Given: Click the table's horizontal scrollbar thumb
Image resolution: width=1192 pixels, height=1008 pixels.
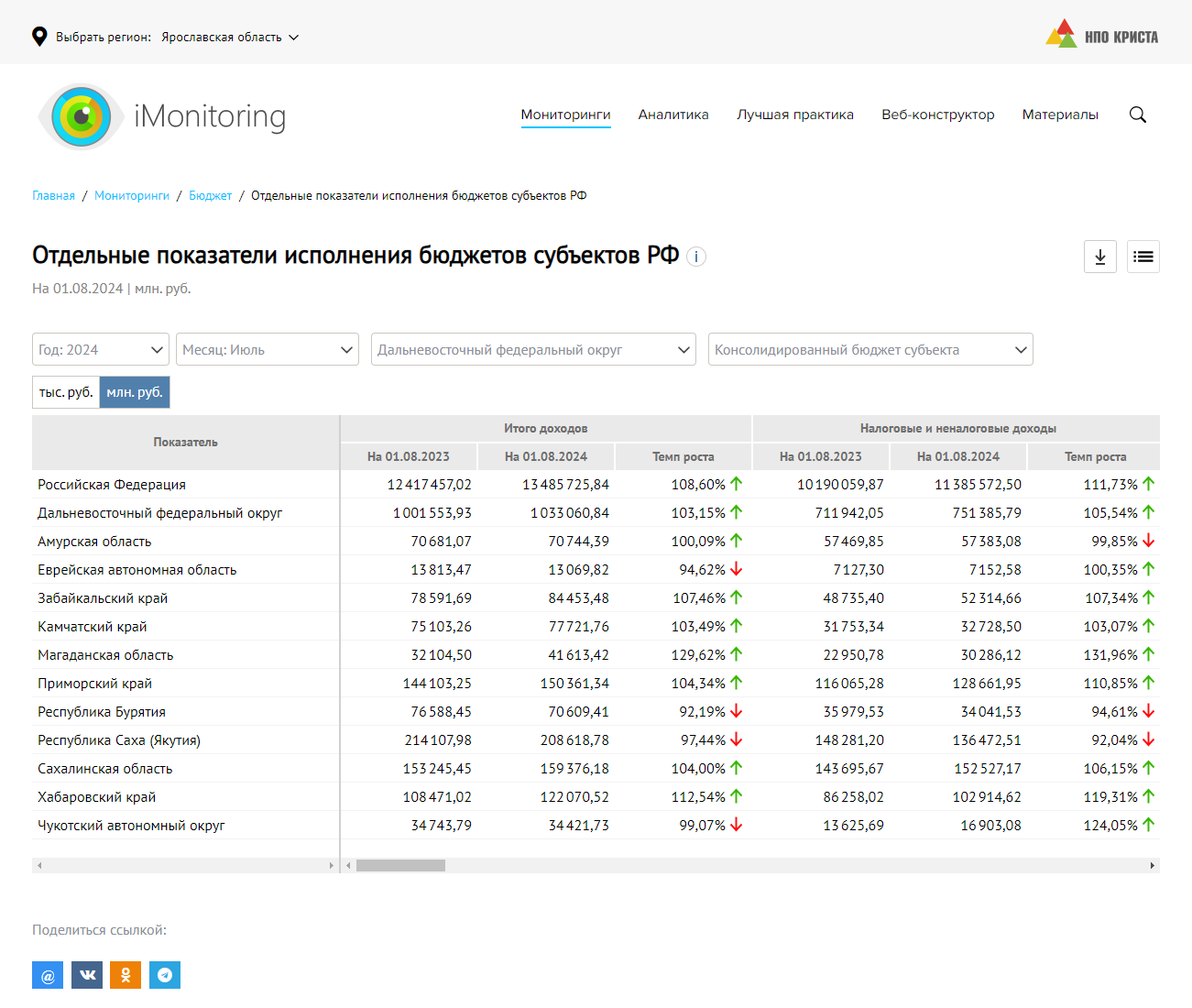Looking at the screenshot, I should pos(400,865).
